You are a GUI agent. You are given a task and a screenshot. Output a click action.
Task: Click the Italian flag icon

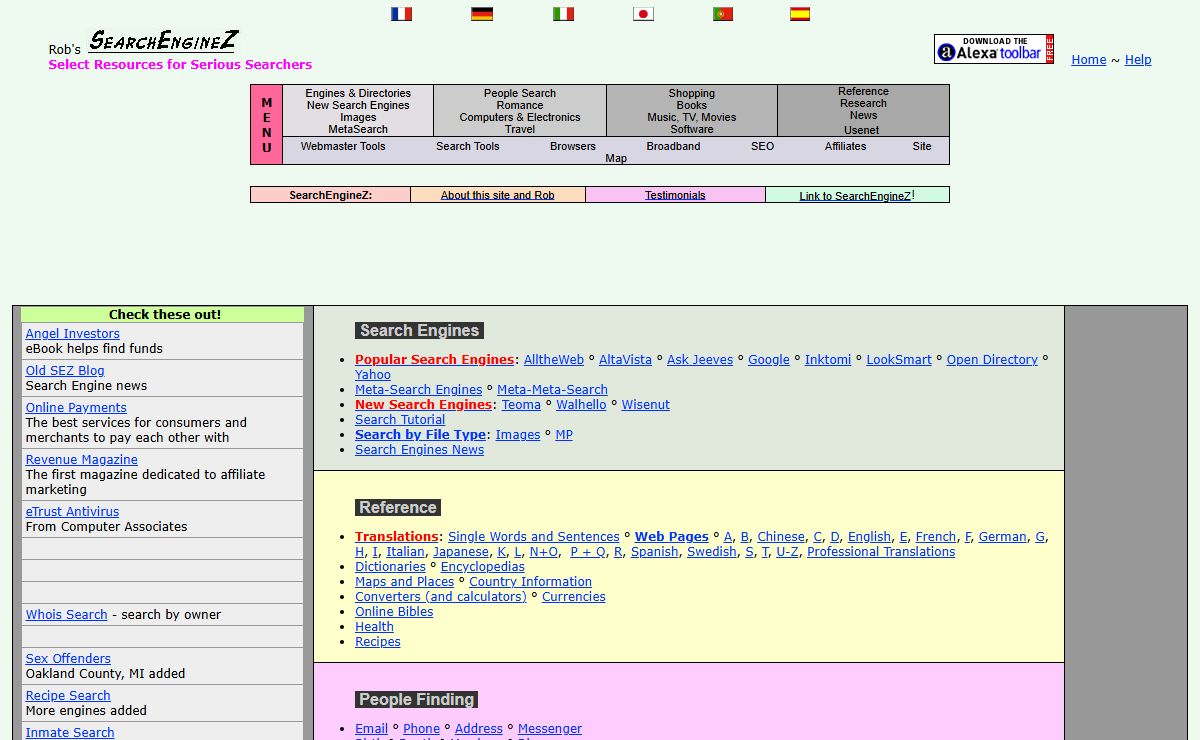coord(563,14)
